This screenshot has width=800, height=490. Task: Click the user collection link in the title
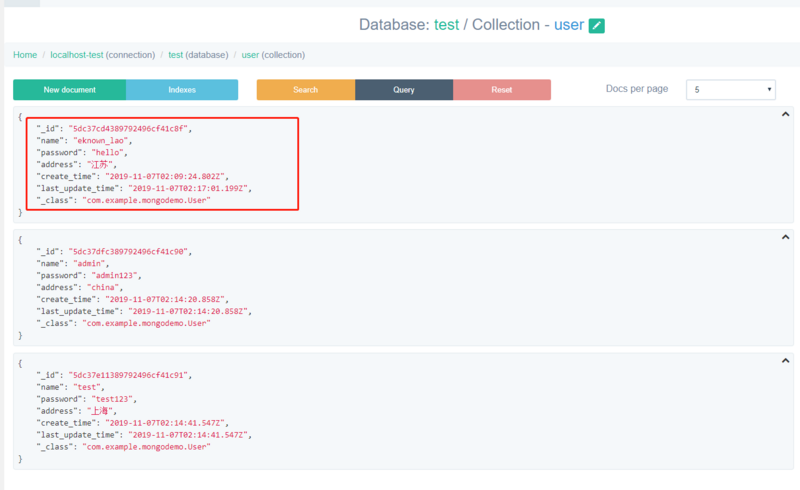coord(569,24)
